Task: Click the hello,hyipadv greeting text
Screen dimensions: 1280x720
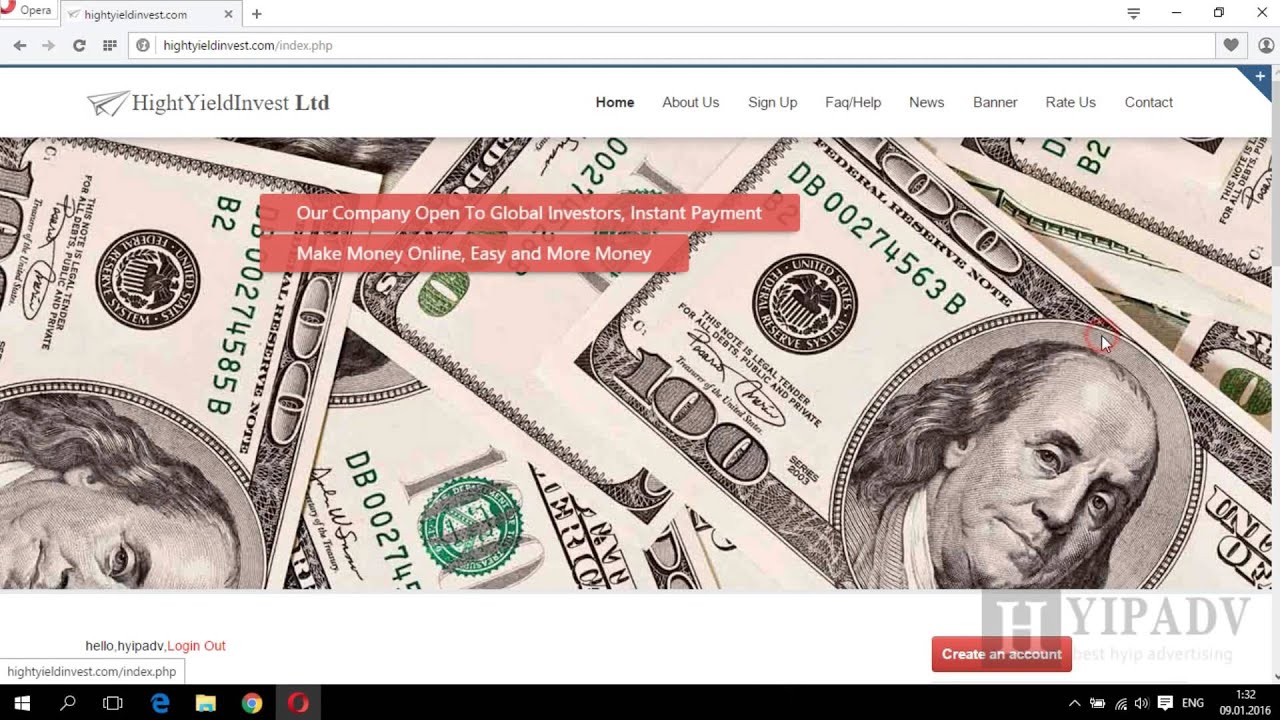Action: pyautogui.click(x=125, y=646)
